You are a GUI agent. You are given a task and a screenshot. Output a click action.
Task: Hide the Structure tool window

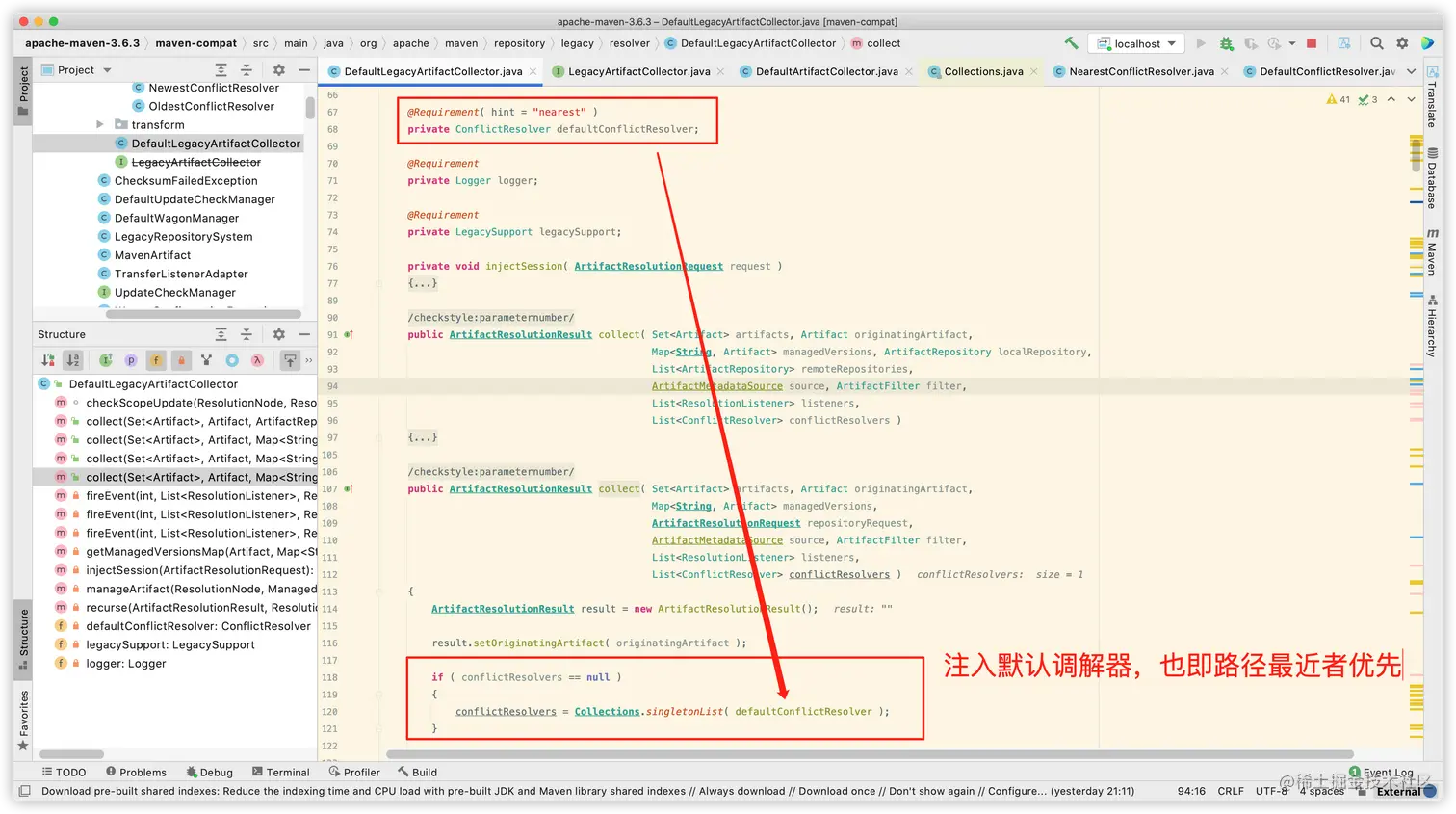tap(303, 334)
